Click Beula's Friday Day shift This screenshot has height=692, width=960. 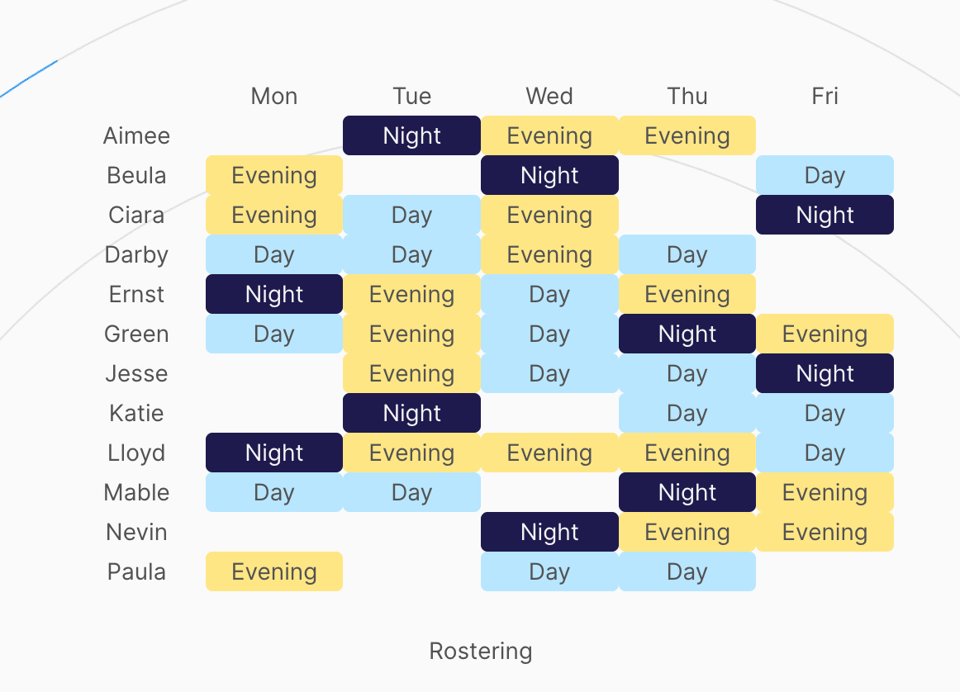[x=824, y=176]
